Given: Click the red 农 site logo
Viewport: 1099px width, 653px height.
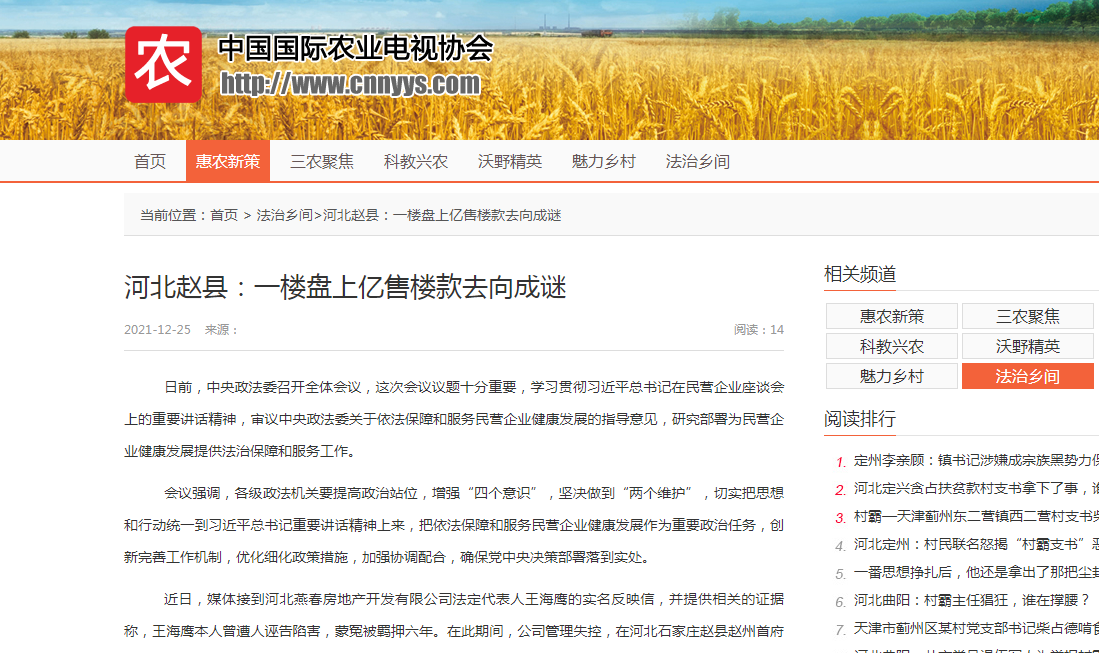Looking at the screenshot, I should click(163, 64).
